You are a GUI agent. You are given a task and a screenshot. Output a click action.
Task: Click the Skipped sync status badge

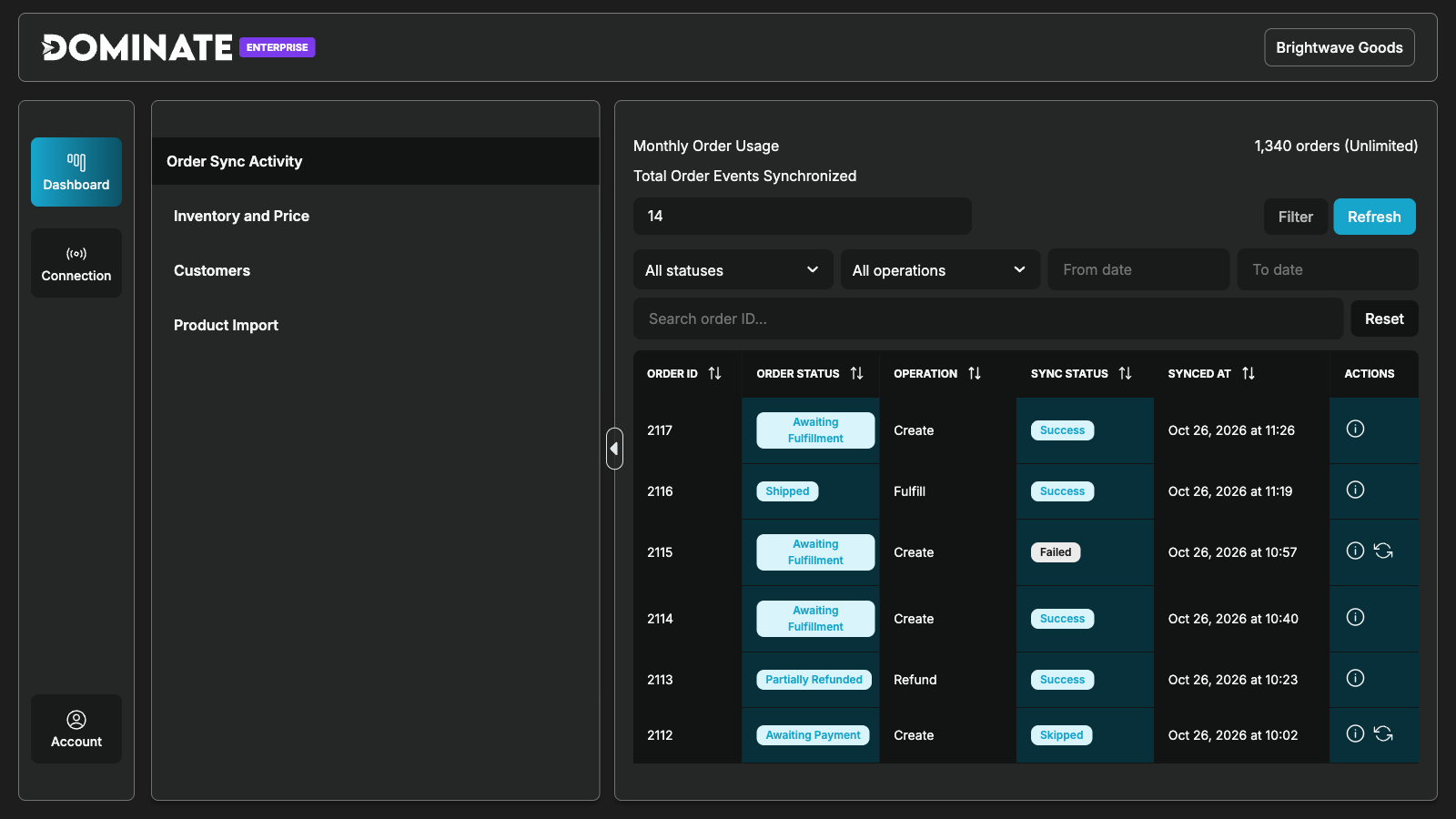click(x=1061, y=735)
